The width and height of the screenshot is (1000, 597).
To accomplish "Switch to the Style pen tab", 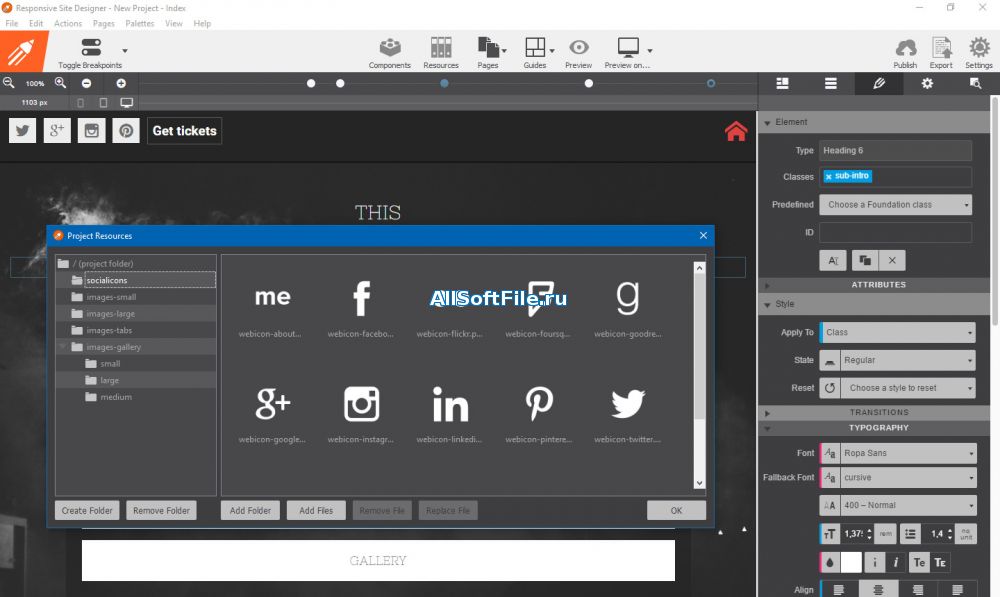I will point(879,84).
